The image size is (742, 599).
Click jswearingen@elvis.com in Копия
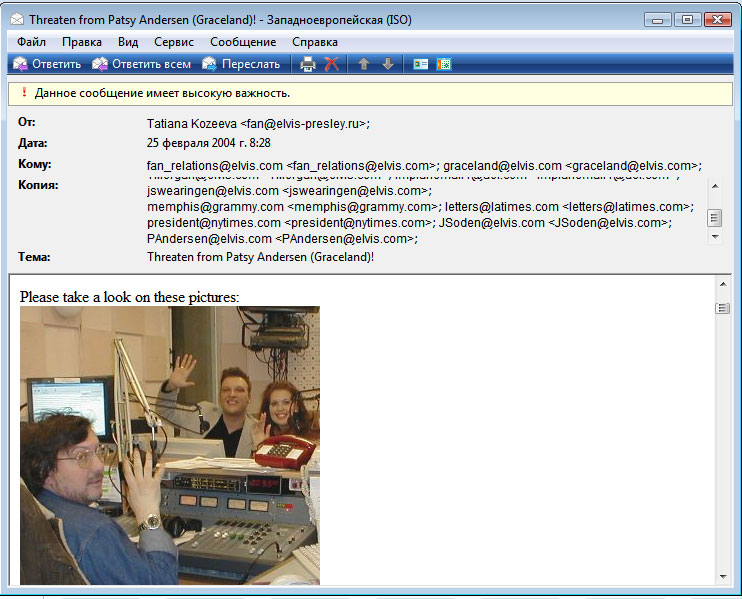click(289, 191)
